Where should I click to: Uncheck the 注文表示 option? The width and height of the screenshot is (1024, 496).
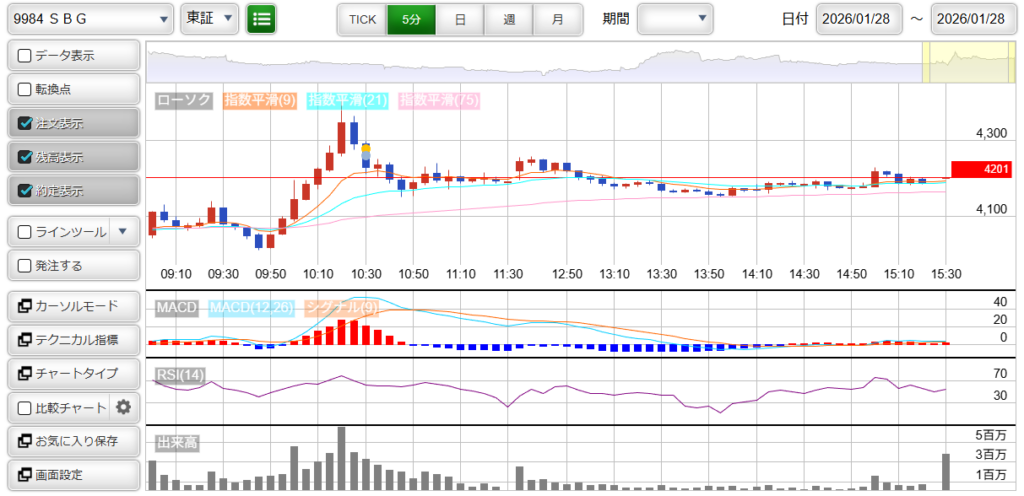pyautogui.click(x=26, y=124)
